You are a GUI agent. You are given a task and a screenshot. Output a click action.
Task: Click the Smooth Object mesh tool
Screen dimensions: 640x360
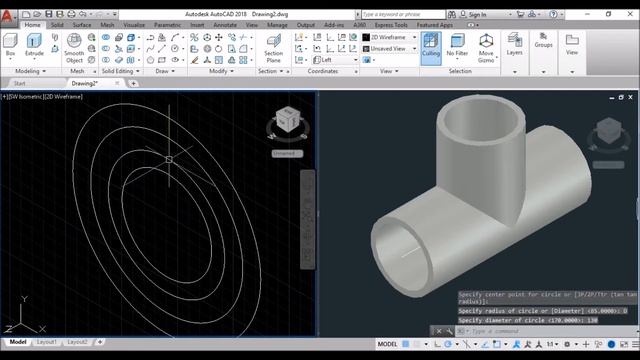tap(74, 48)
